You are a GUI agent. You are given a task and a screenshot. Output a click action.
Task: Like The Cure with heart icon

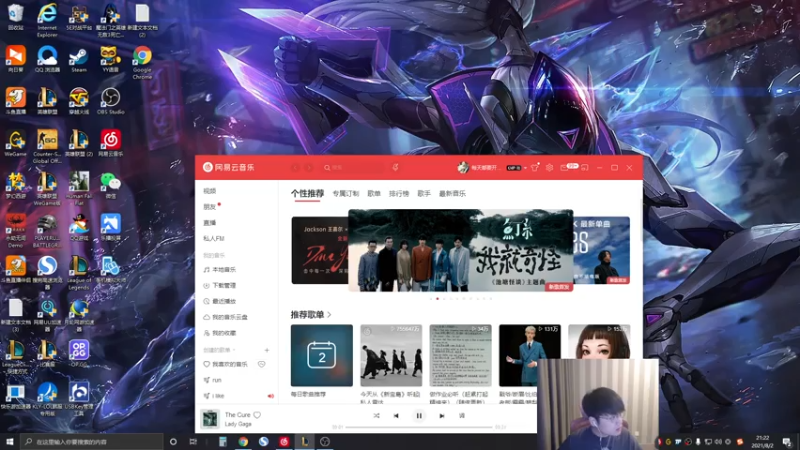257,415
